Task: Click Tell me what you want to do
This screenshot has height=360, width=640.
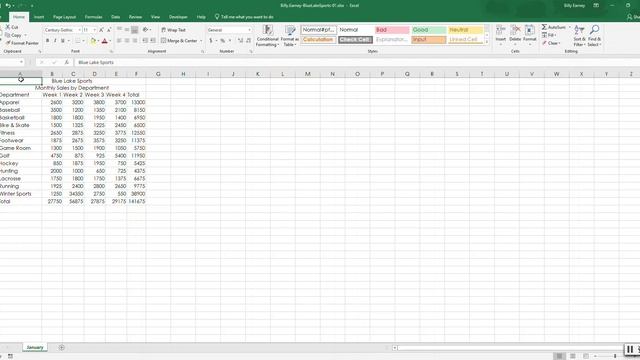Action: coord(244,17)
